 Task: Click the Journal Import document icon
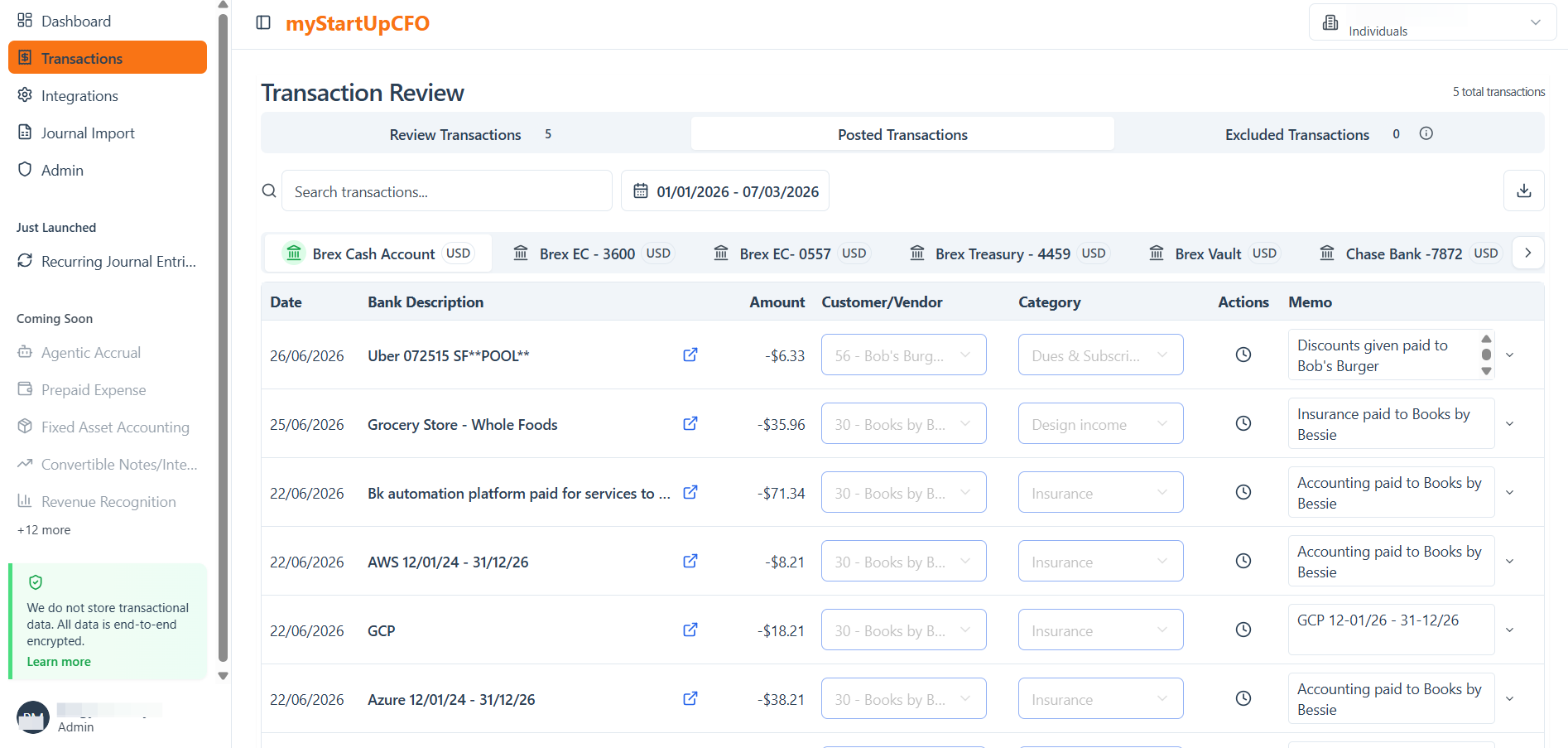pos(25,132)
